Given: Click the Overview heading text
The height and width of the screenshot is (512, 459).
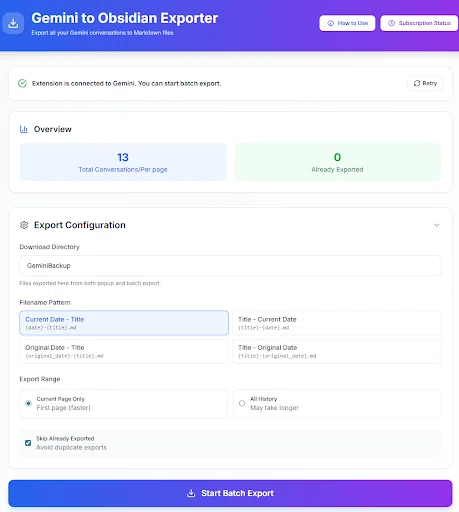Looking at the screenshot, I should 52,129.
